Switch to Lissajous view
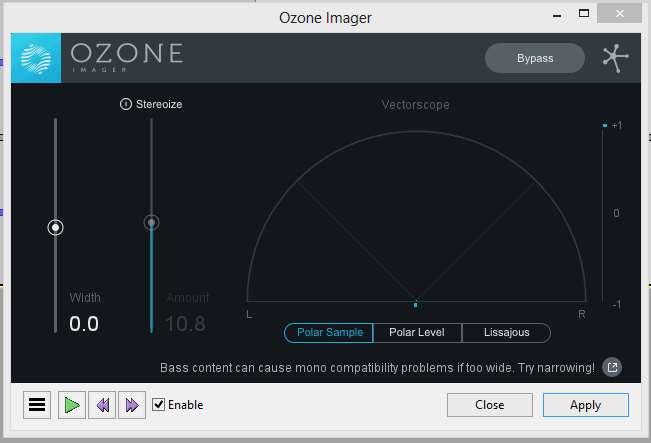This screenshot has width=651, height=443. coord(506,332)
